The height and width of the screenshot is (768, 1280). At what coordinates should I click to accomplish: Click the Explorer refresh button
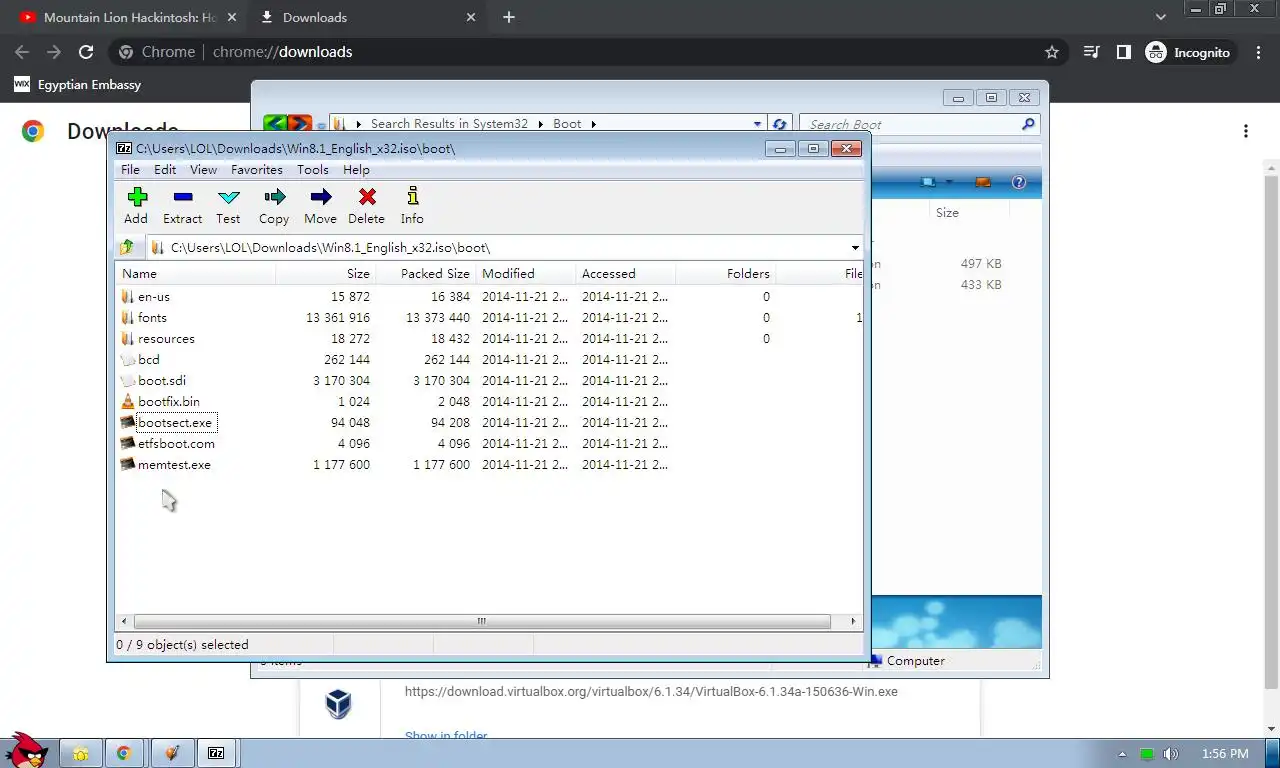point(780,124)
